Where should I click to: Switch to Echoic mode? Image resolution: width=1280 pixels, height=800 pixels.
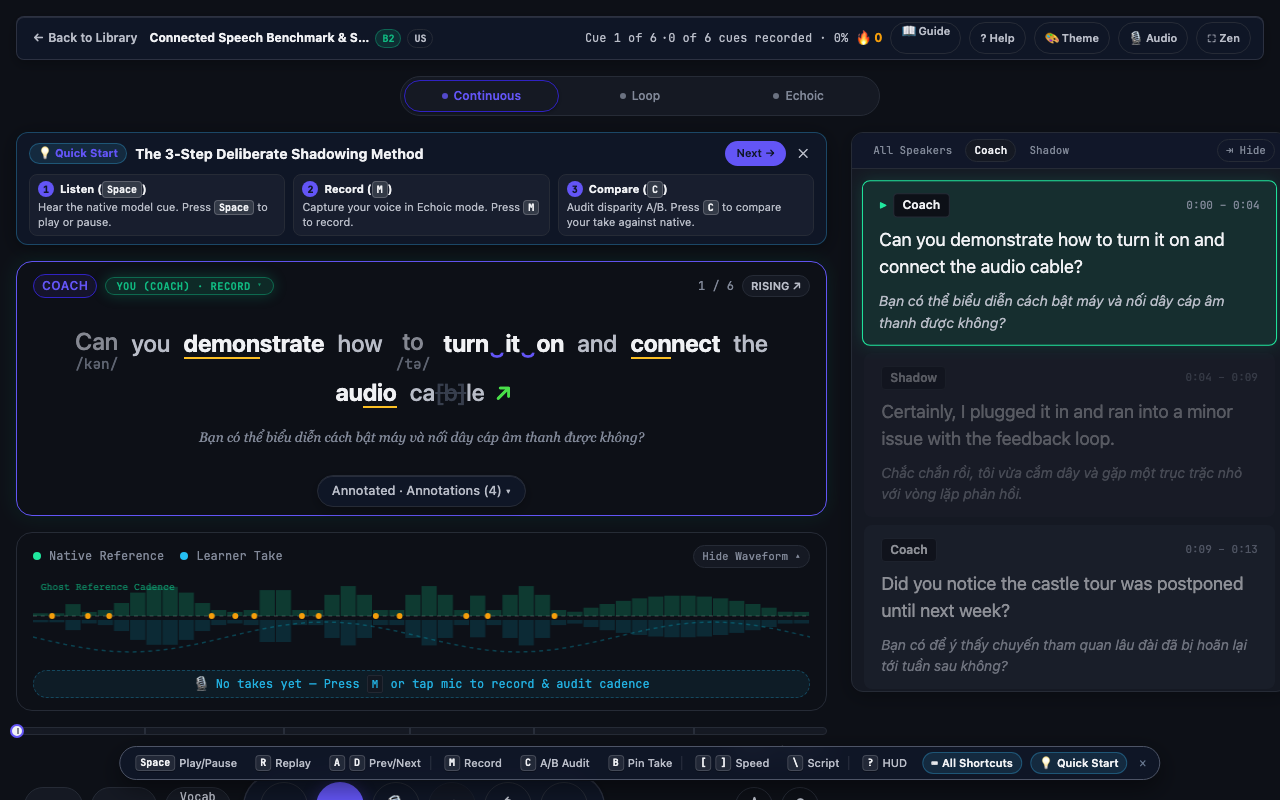(798, 96)
